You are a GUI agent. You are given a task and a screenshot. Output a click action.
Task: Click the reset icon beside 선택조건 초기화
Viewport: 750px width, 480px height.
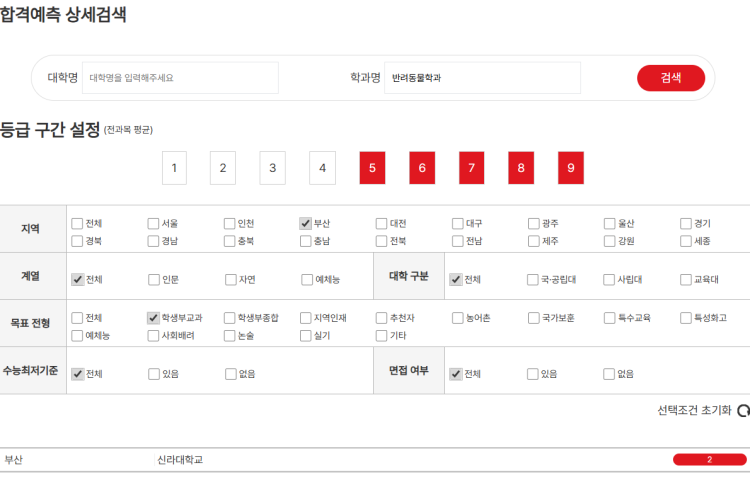pos(743,411)
